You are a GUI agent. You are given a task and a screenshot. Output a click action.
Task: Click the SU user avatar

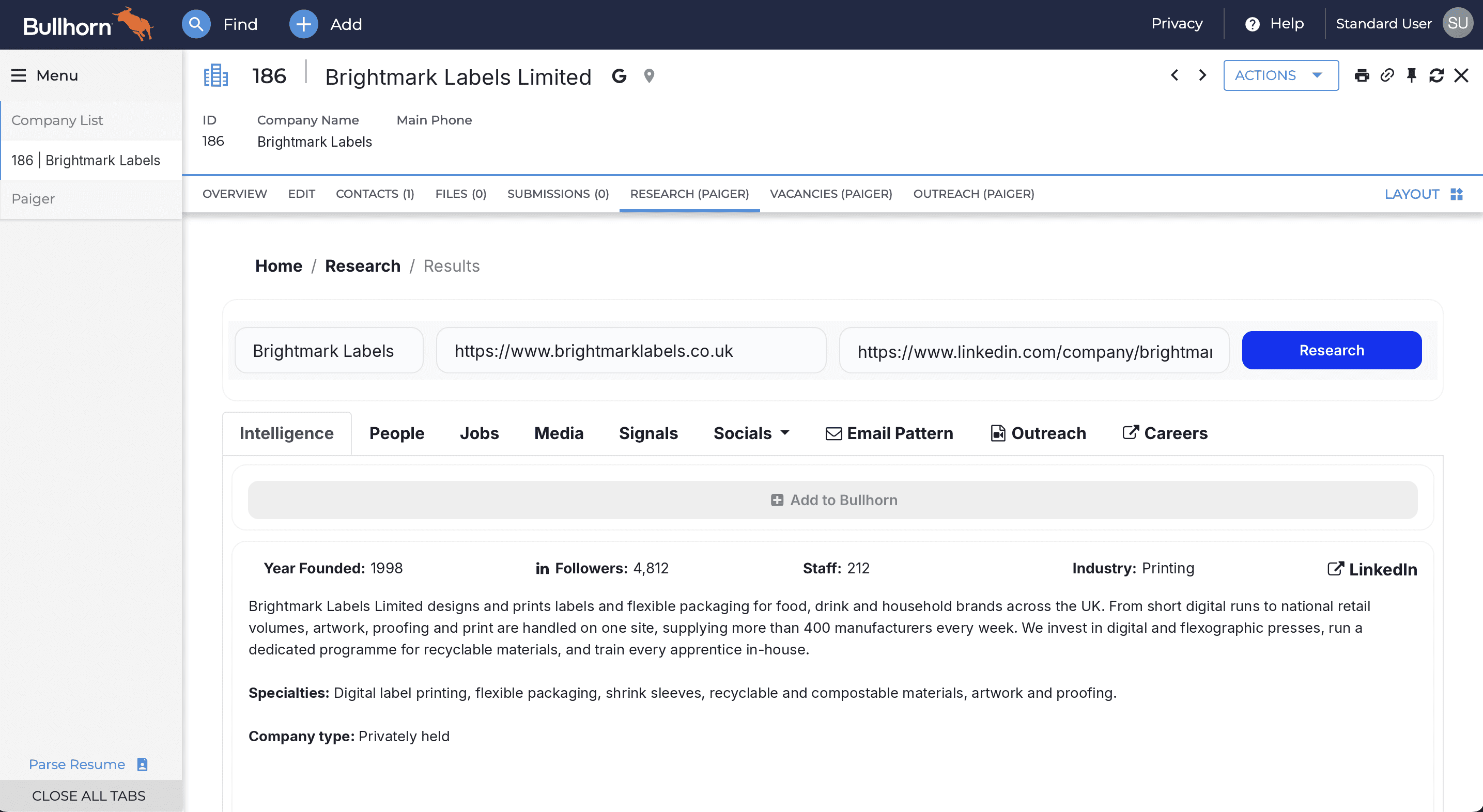point(1457,23)
